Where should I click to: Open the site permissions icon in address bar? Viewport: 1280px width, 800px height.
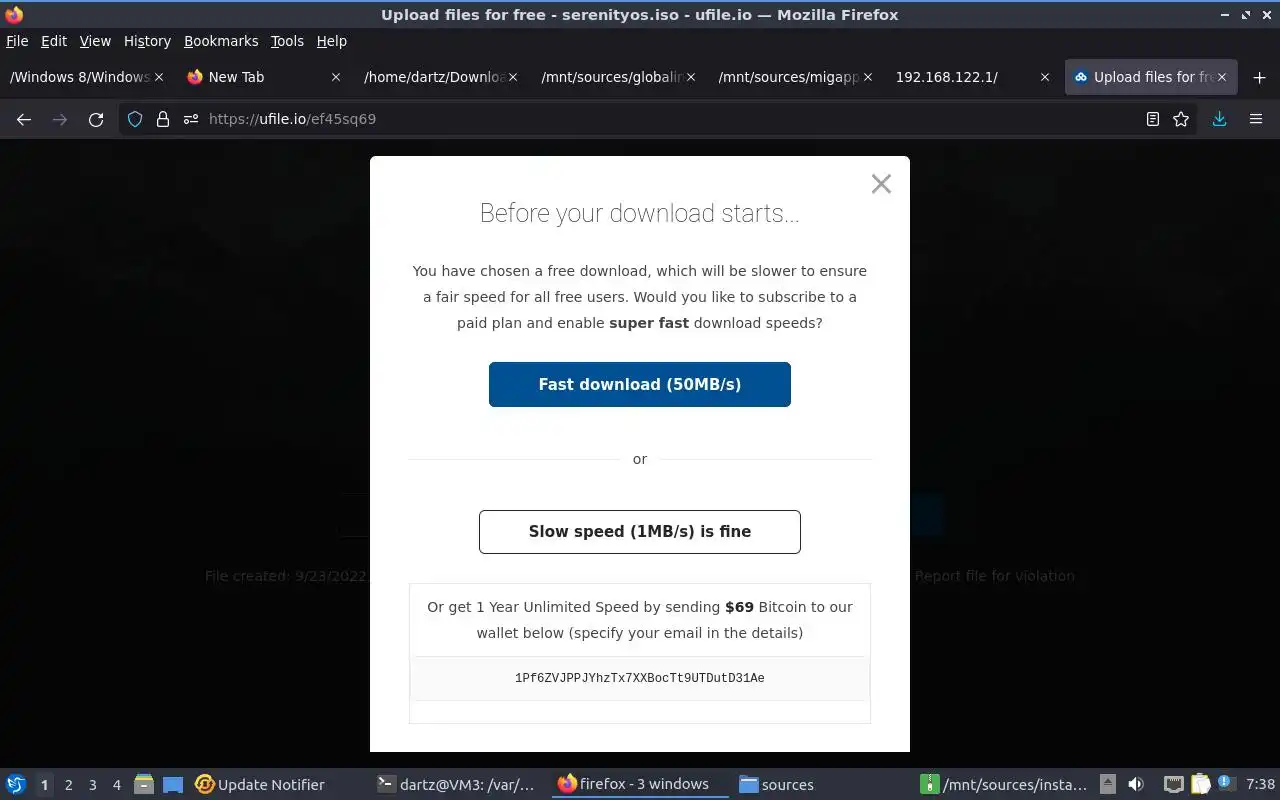coord(191,119)
